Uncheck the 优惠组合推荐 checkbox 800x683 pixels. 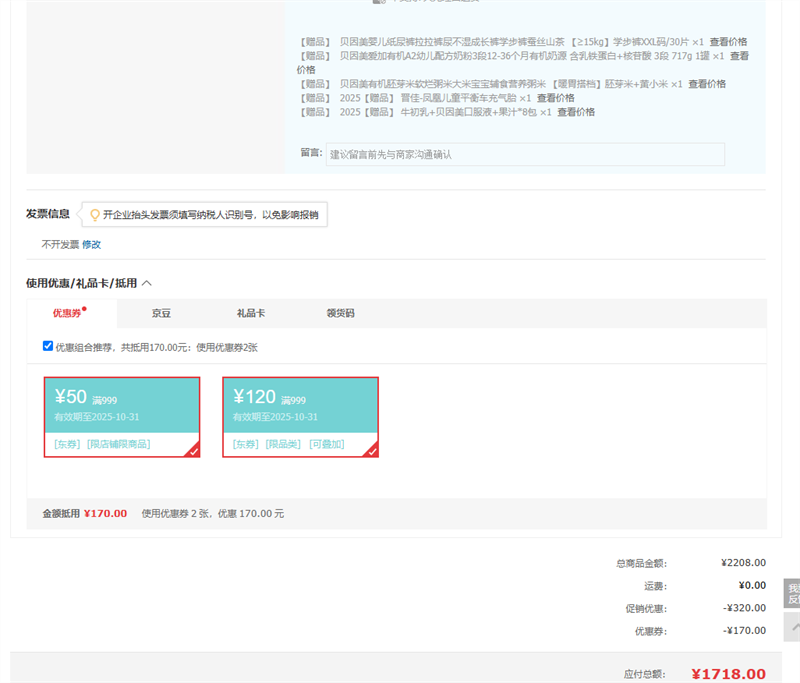point(48,346)
